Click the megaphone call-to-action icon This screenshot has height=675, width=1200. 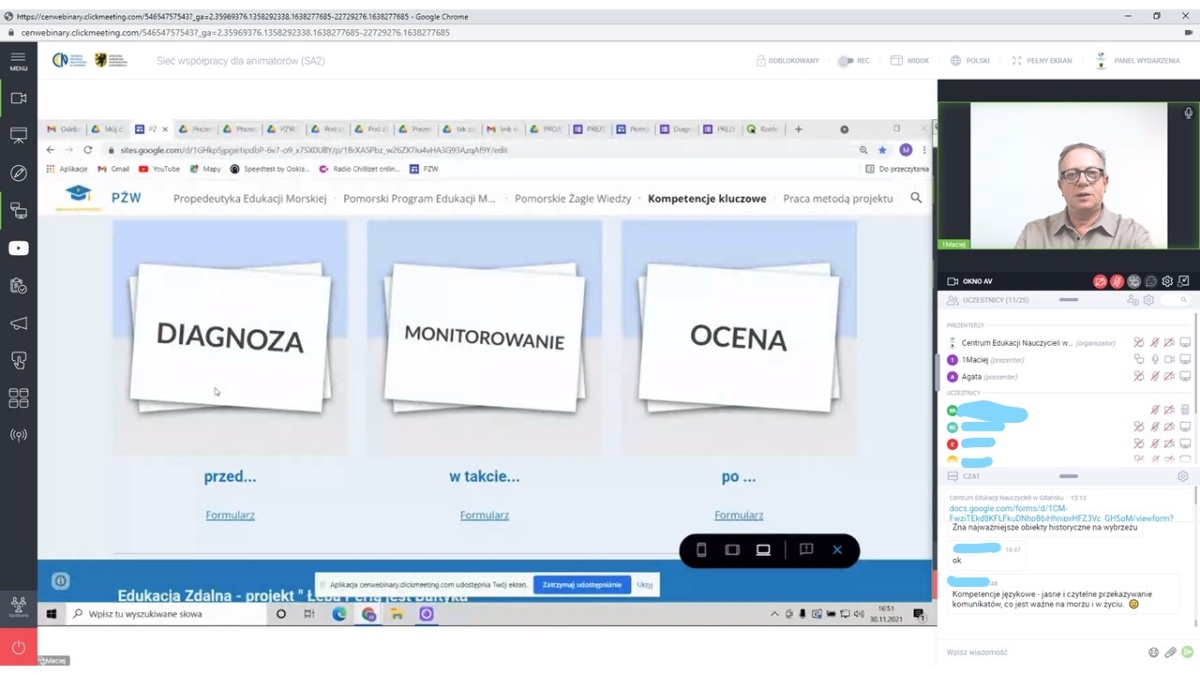18,323
